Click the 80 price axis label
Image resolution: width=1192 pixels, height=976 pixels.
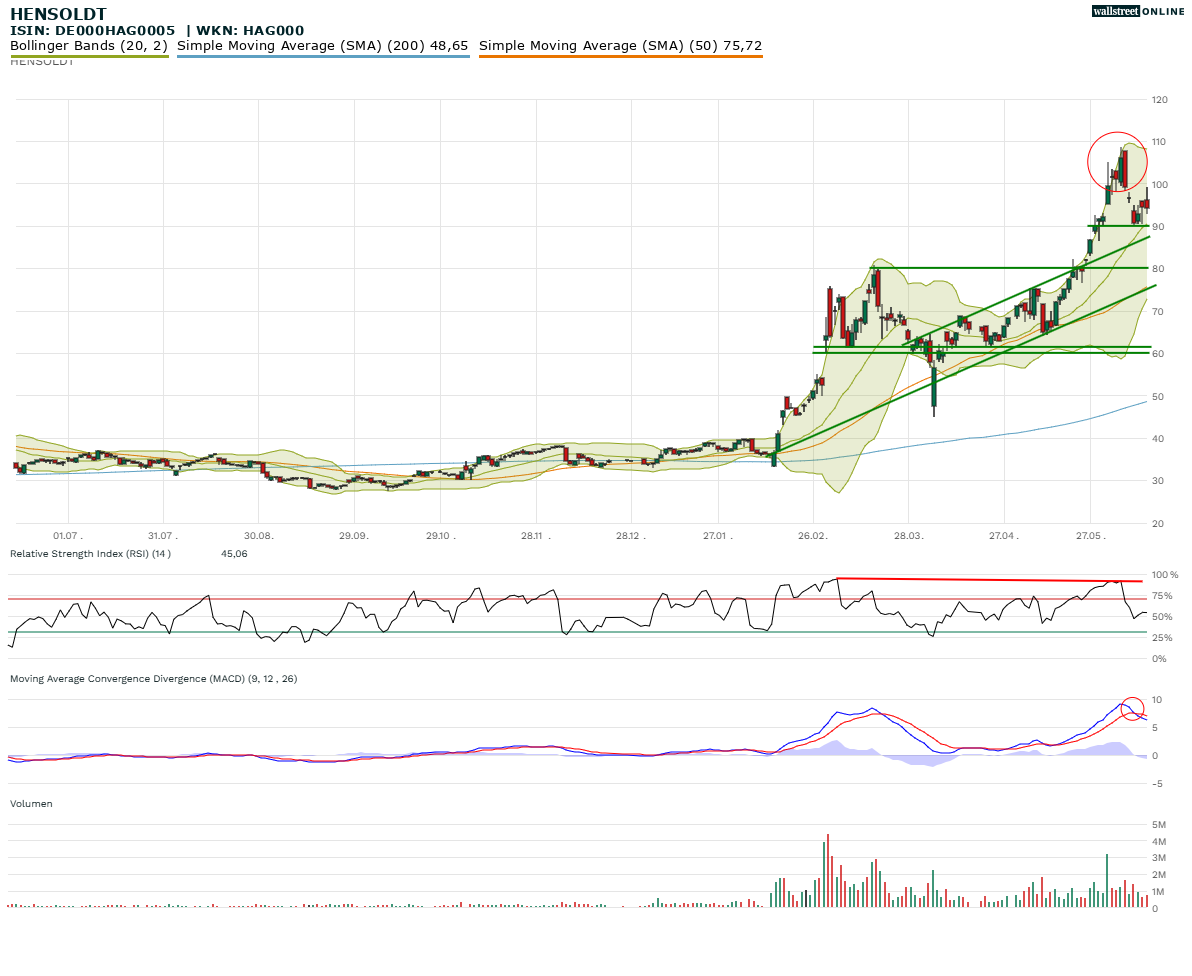click(x=1158, y=269)
